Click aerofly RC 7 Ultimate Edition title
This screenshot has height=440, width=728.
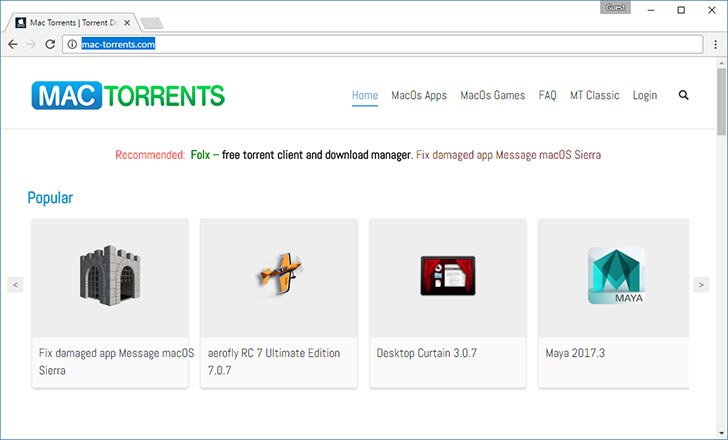[274, 362]
